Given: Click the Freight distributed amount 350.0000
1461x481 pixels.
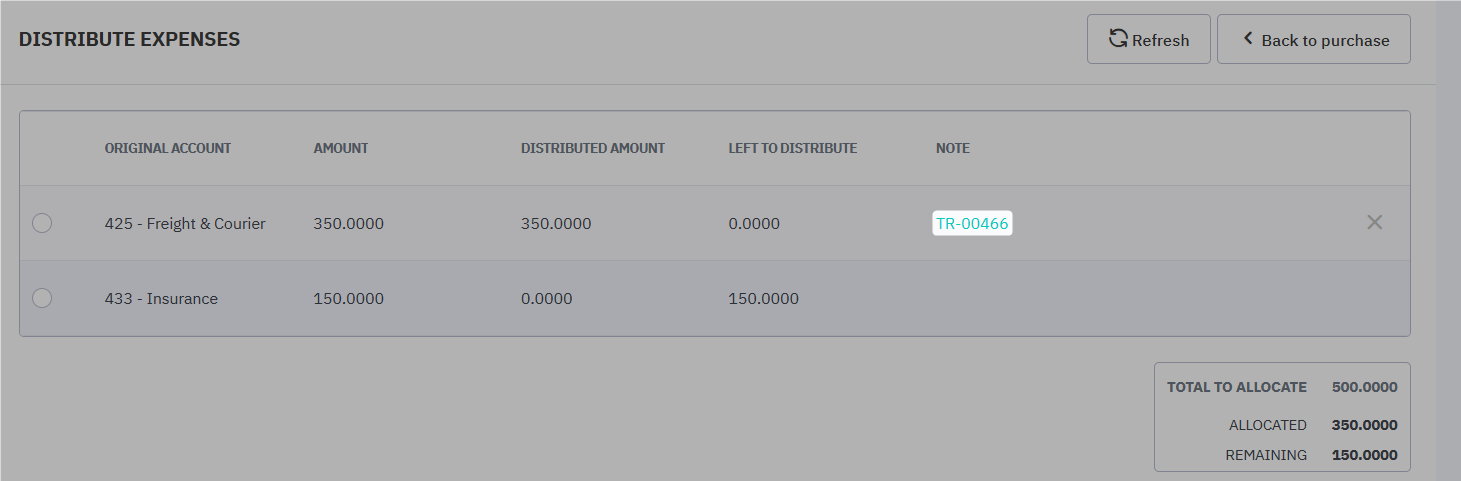Looking at the screenshot, I should coord(556,224).
